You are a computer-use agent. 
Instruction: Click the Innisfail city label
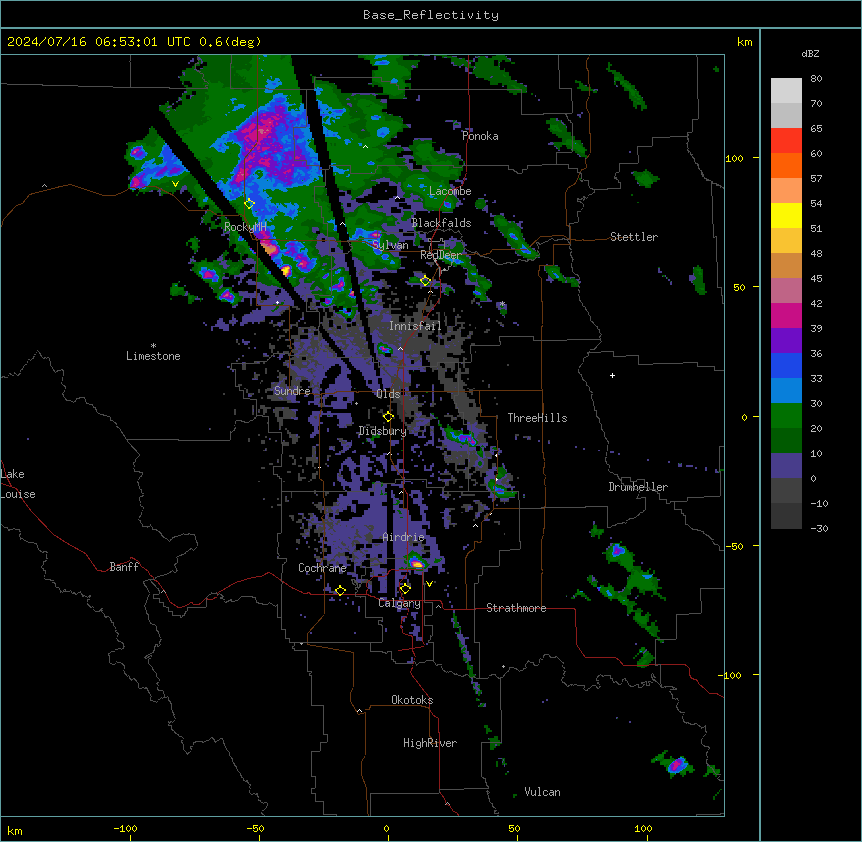(415, 326)
